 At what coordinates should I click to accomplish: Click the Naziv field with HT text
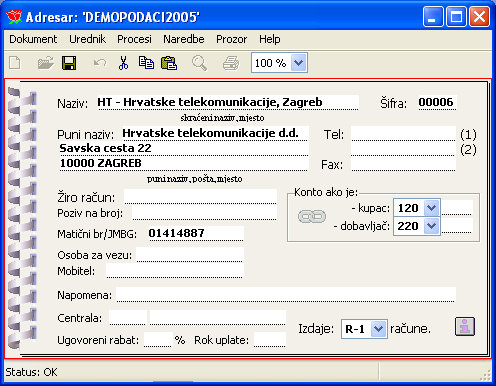pyautogui.click(x=228, y=102)
